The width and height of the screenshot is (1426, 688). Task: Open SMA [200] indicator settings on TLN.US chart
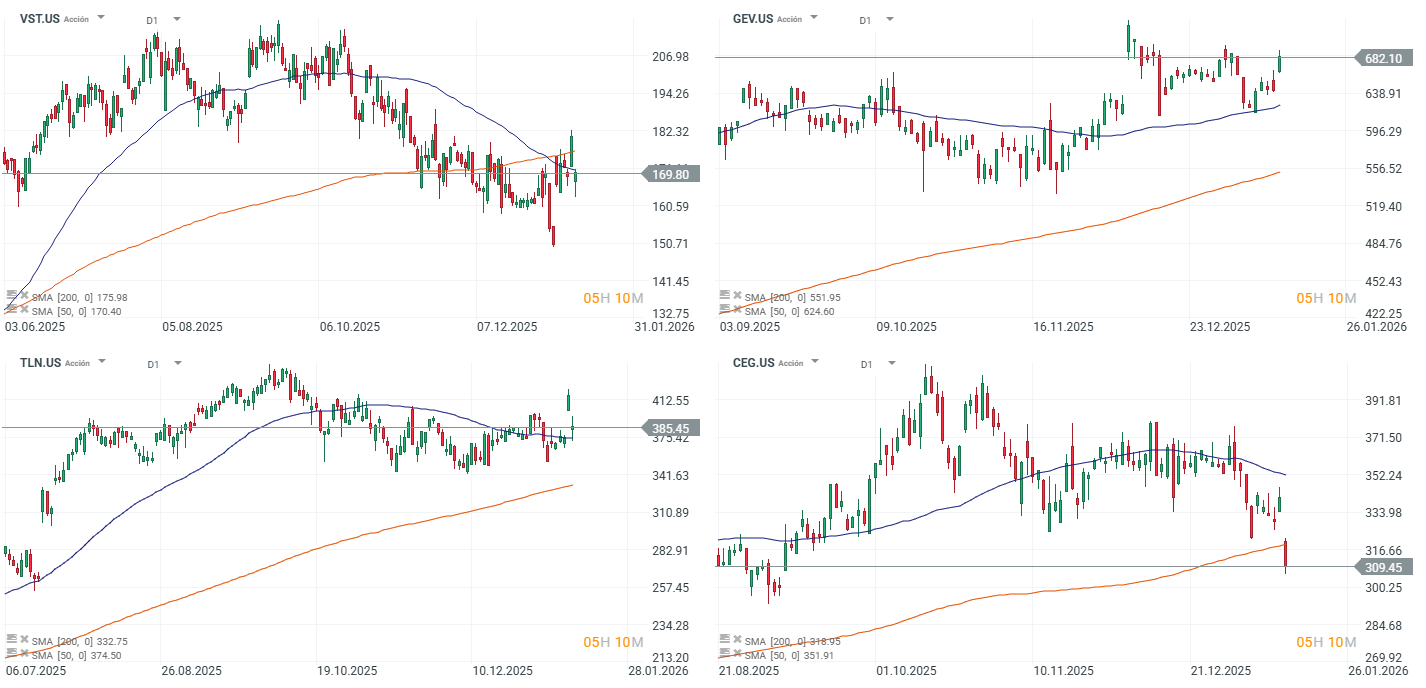coord(11,641)
